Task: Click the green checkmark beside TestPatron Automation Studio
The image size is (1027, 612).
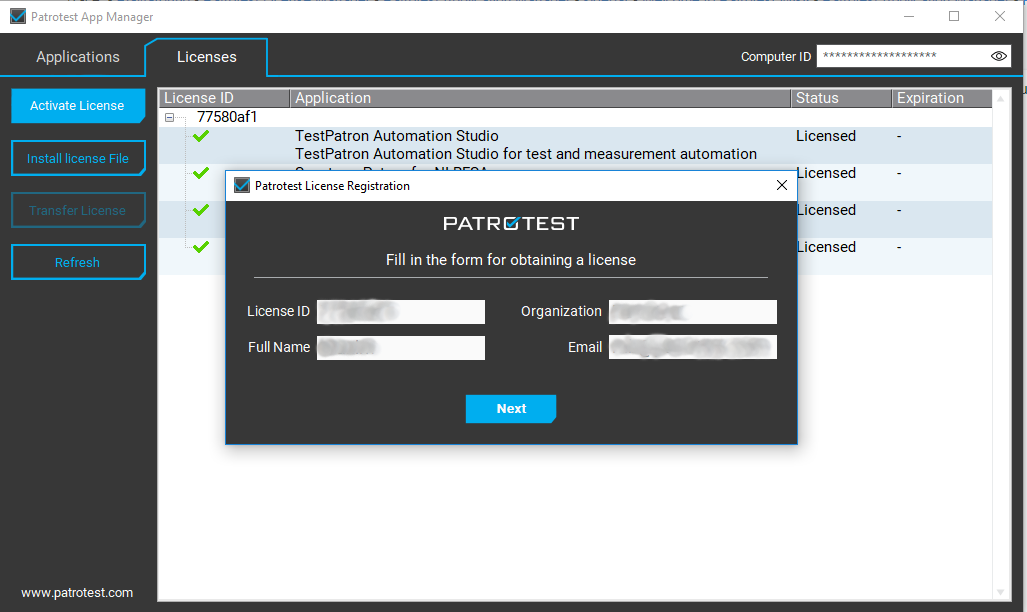Action: (x=201, y=136)
